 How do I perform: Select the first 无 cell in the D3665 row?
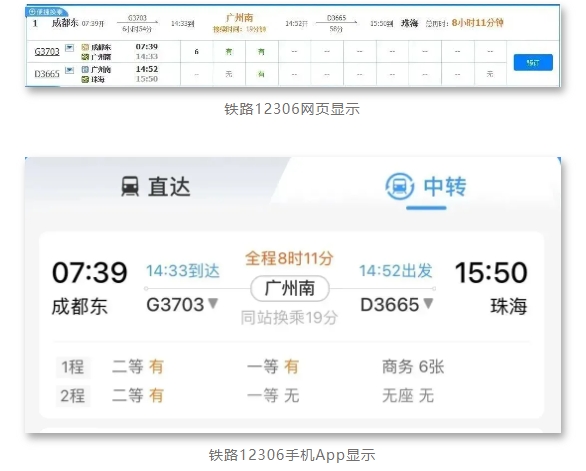[229, 74]
